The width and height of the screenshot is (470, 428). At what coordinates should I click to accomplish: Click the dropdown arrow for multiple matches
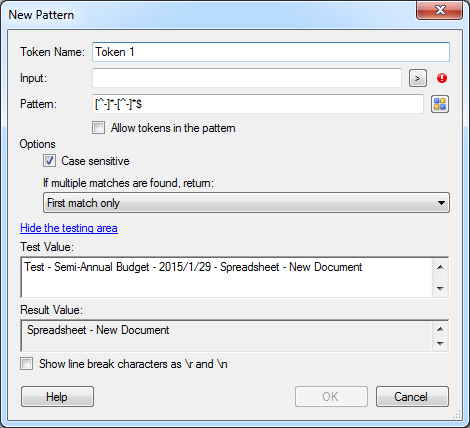tap(441, 203)
